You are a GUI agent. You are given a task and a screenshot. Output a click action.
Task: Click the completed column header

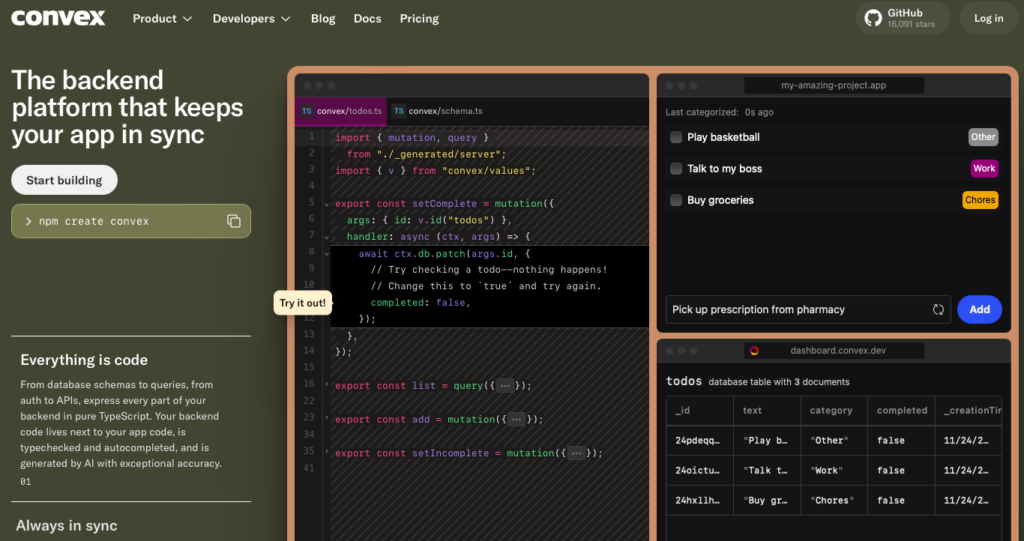pyautogui.click(x=902, y=410)
